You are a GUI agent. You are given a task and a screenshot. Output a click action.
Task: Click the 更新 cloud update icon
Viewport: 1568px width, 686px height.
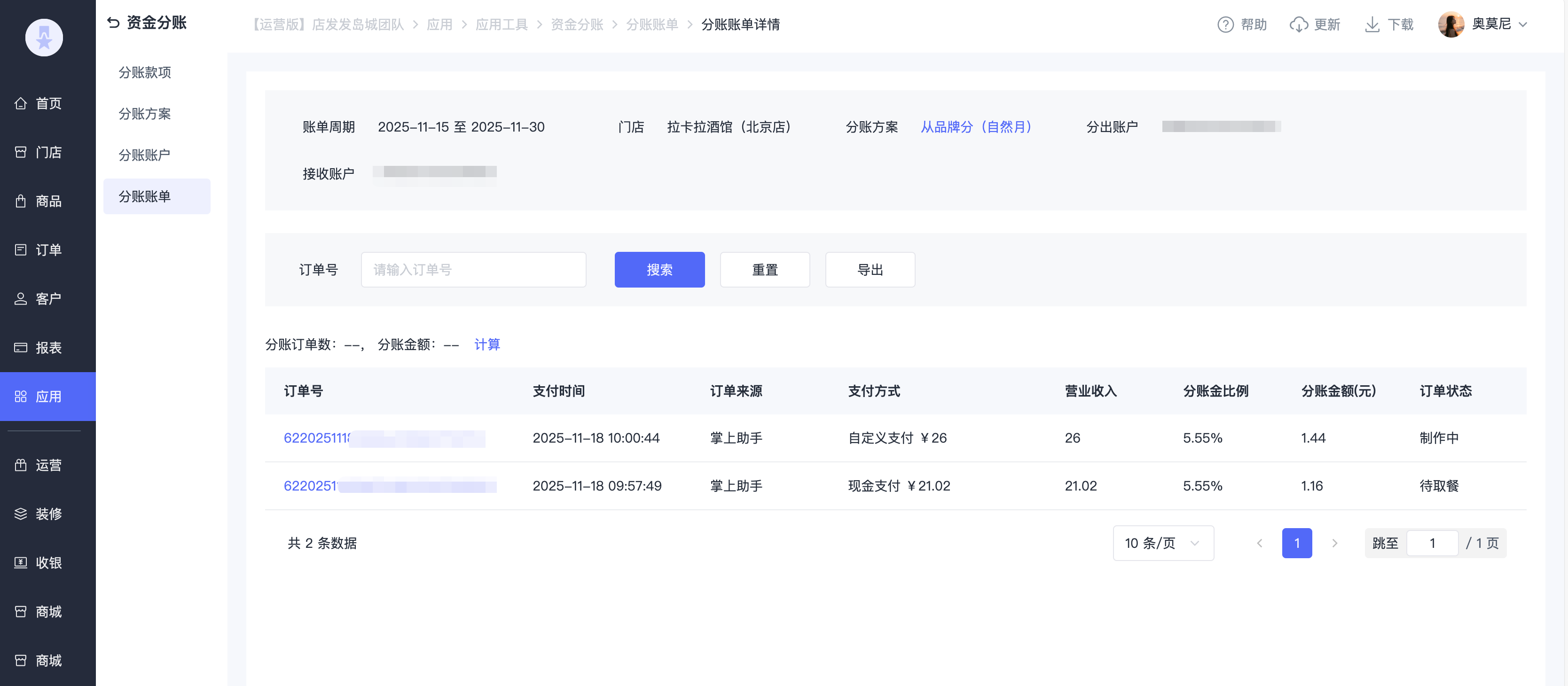pos(1298,25)
